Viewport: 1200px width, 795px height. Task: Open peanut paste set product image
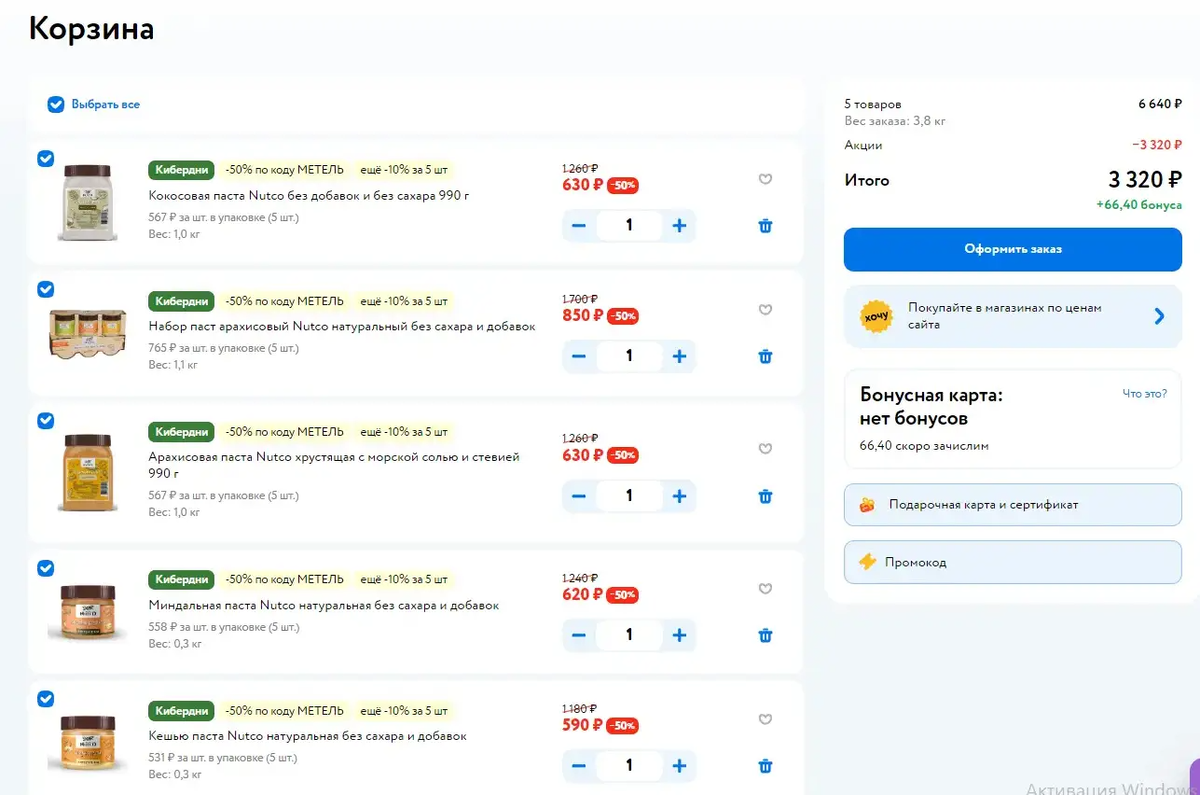point(88,333)
